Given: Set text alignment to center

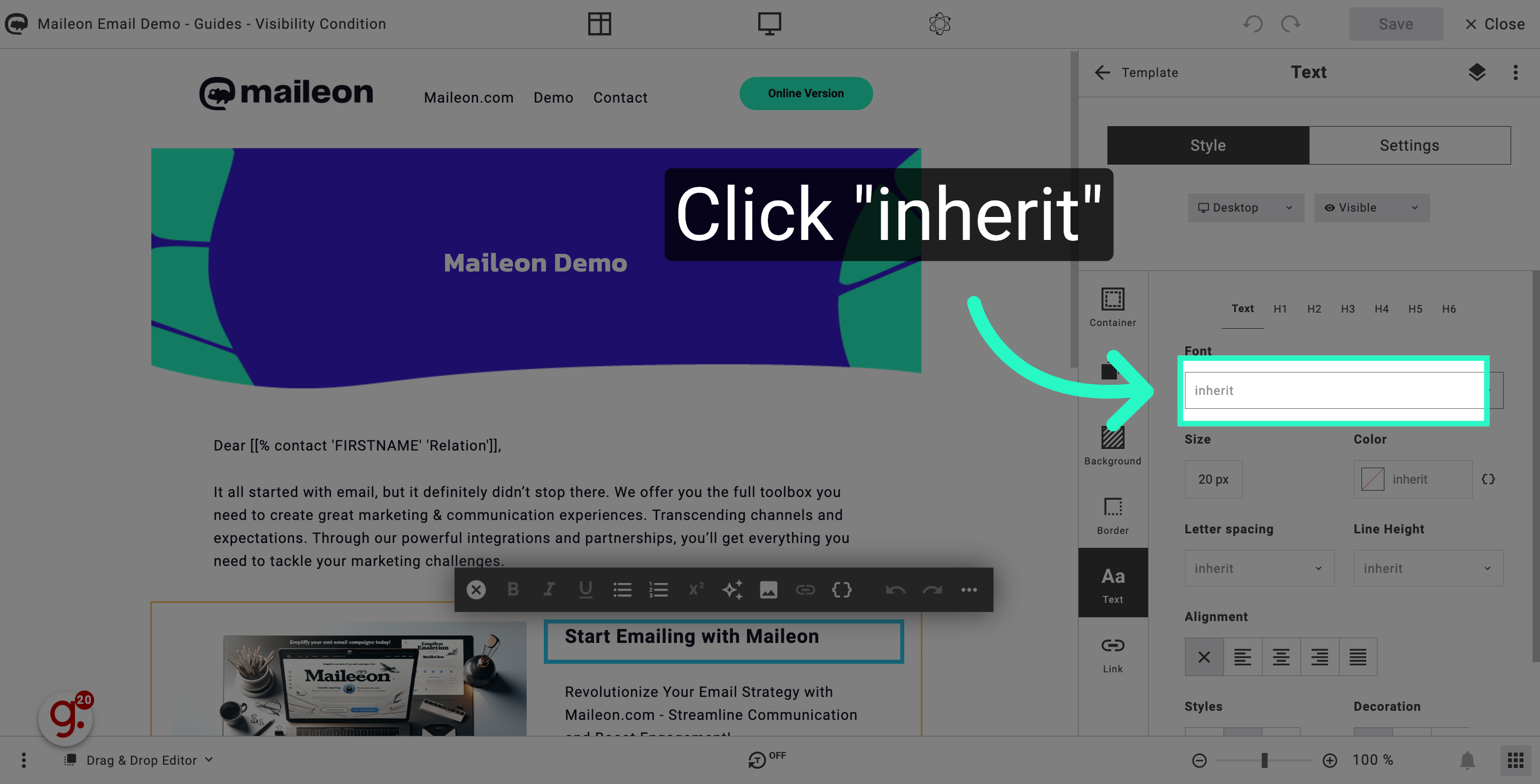Looking at the screenshot, I should 1281,657.
